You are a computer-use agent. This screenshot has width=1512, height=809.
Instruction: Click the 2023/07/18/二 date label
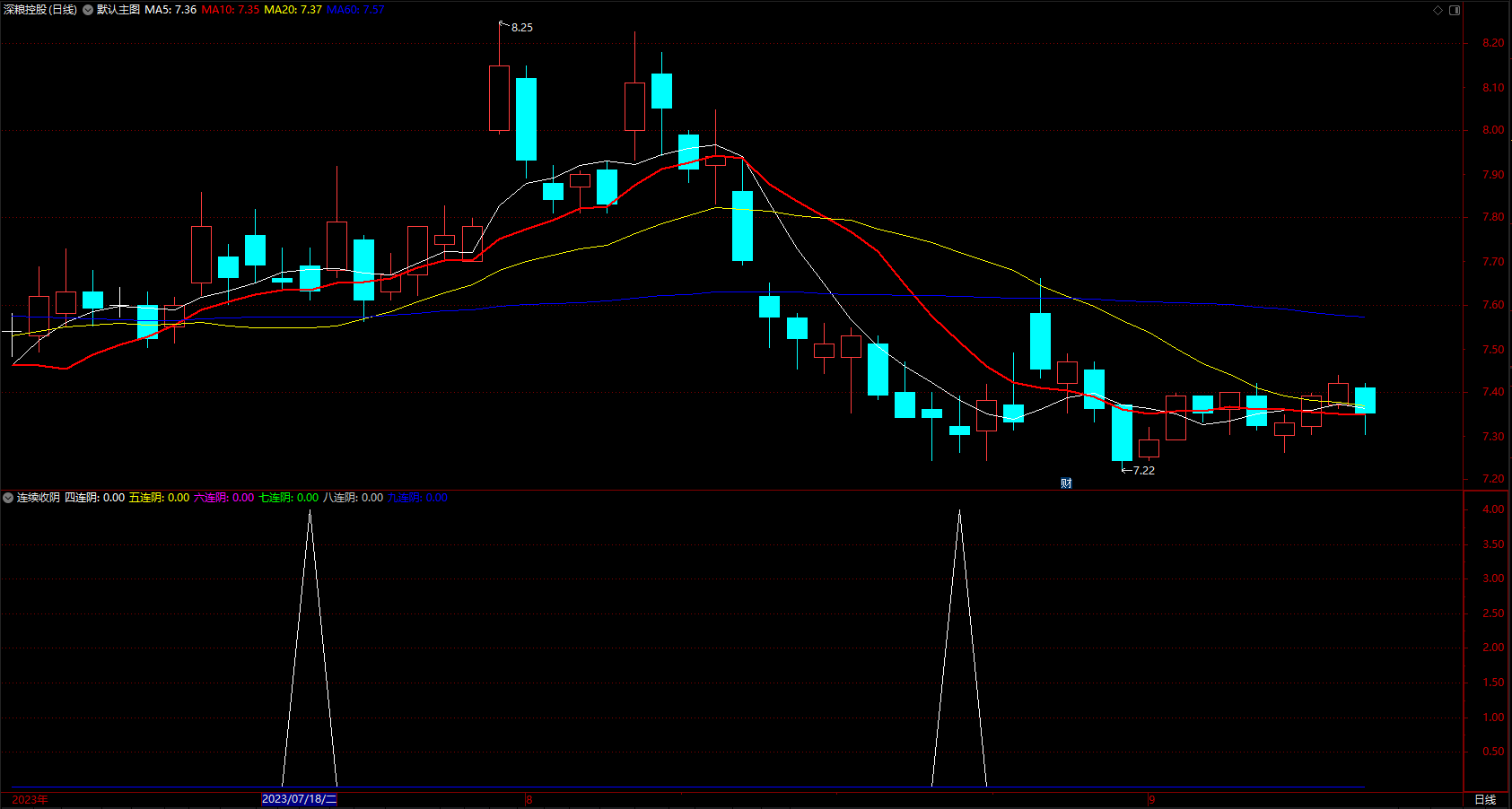click(x=300, y=799)
